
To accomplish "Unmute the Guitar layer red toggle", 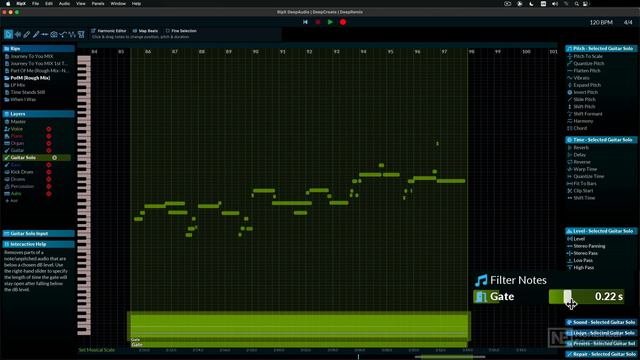I will pos(49,151).
